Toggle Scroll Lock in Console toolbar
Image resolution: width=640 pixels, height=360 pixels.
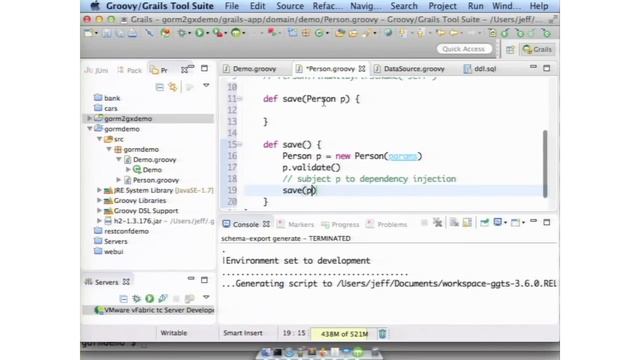467,222
